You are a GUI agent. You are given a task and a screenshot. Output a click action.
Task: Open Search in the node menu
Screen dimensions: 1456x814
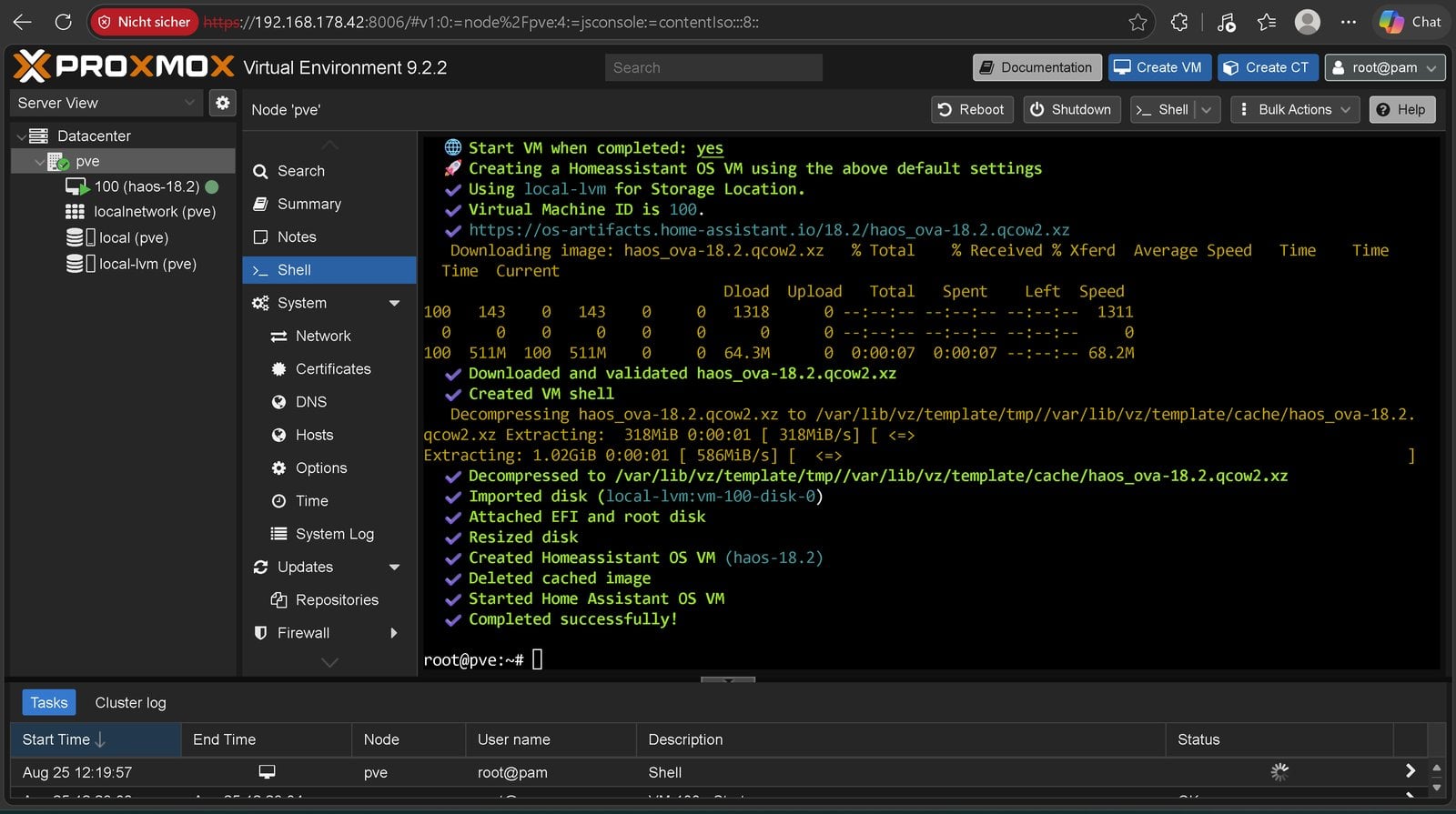pyautogui.click(x=329, y=171)
